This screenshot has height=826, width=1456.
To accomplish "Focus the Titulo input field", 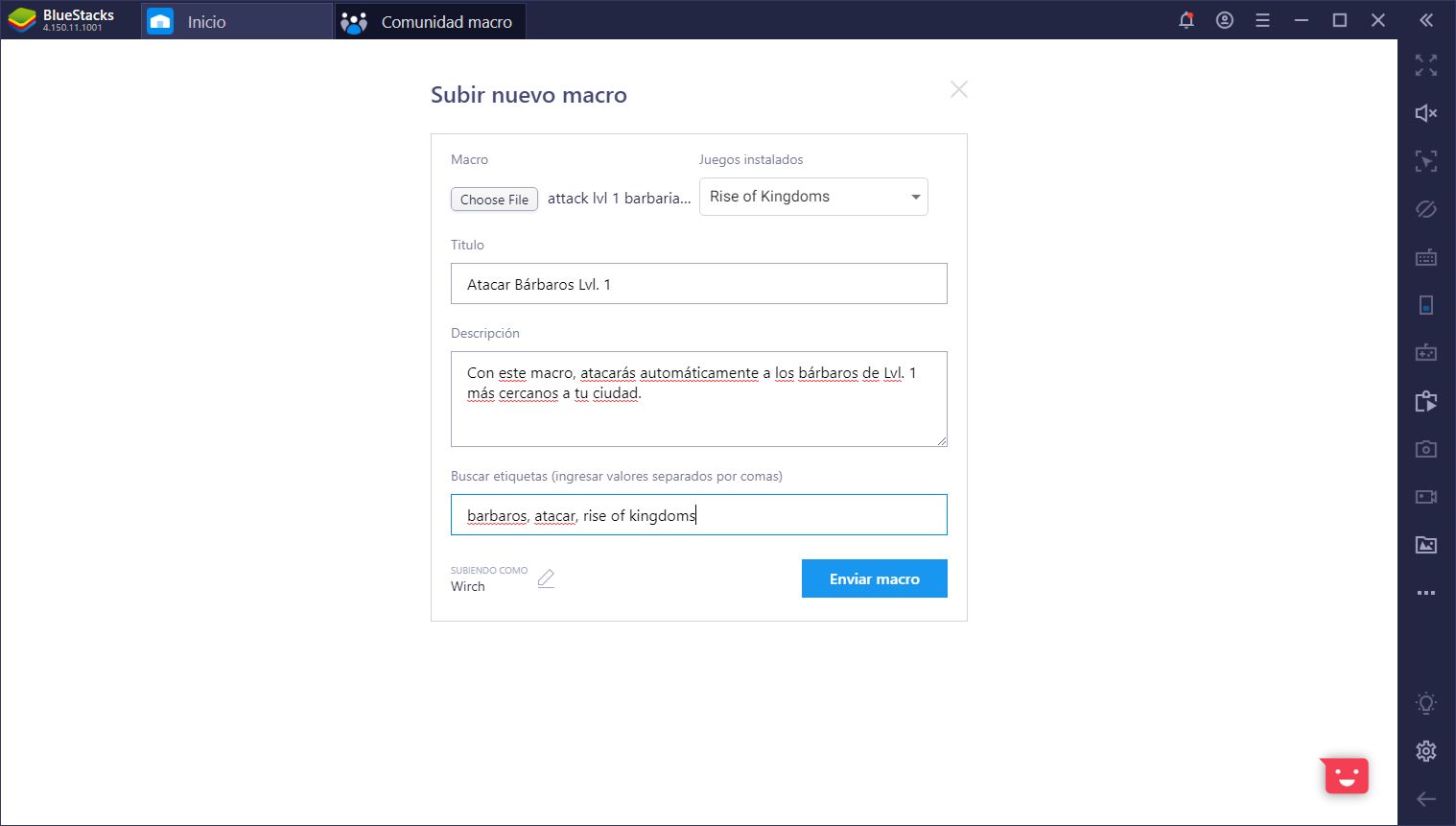I will coord(699,284).
